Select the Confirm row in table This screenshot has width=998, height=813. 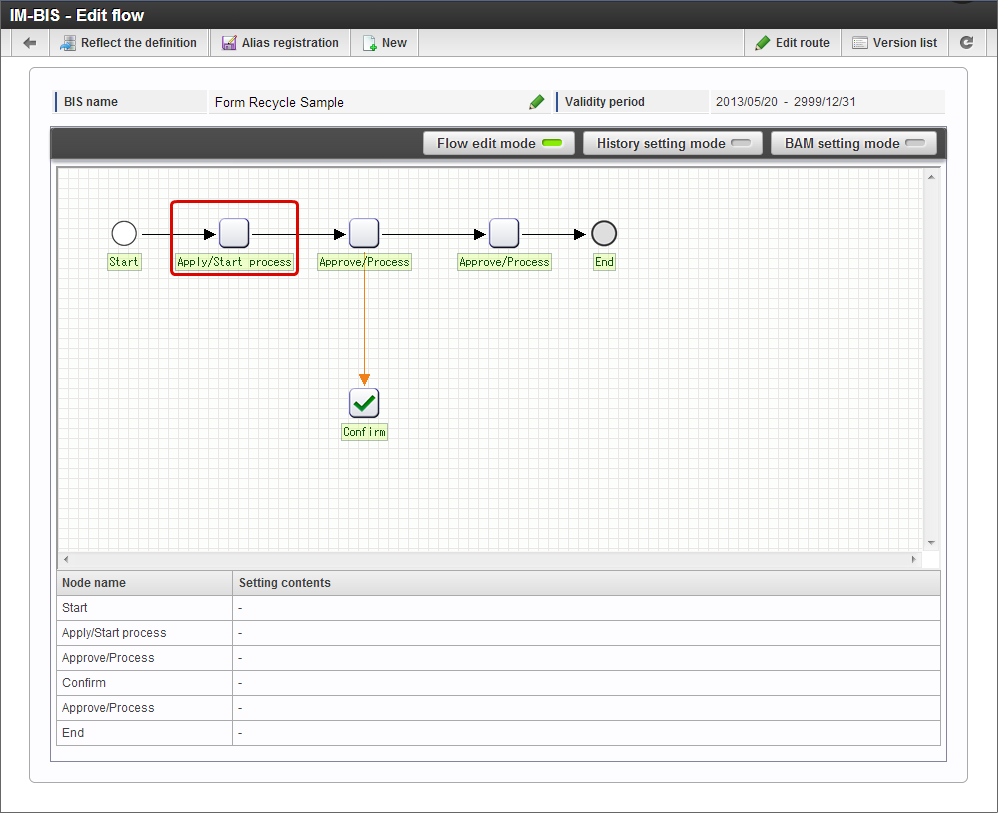point(498,683)
